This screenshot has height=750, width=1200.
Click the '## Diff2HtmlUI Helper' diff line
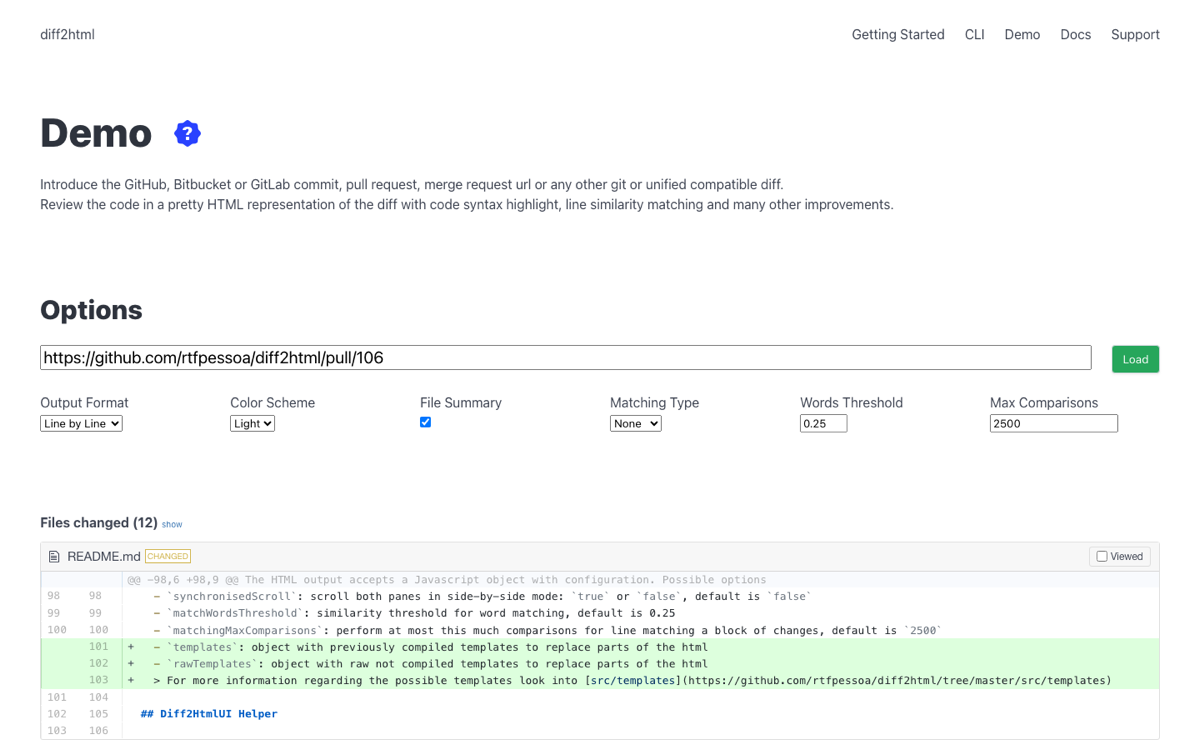(640, 714)
